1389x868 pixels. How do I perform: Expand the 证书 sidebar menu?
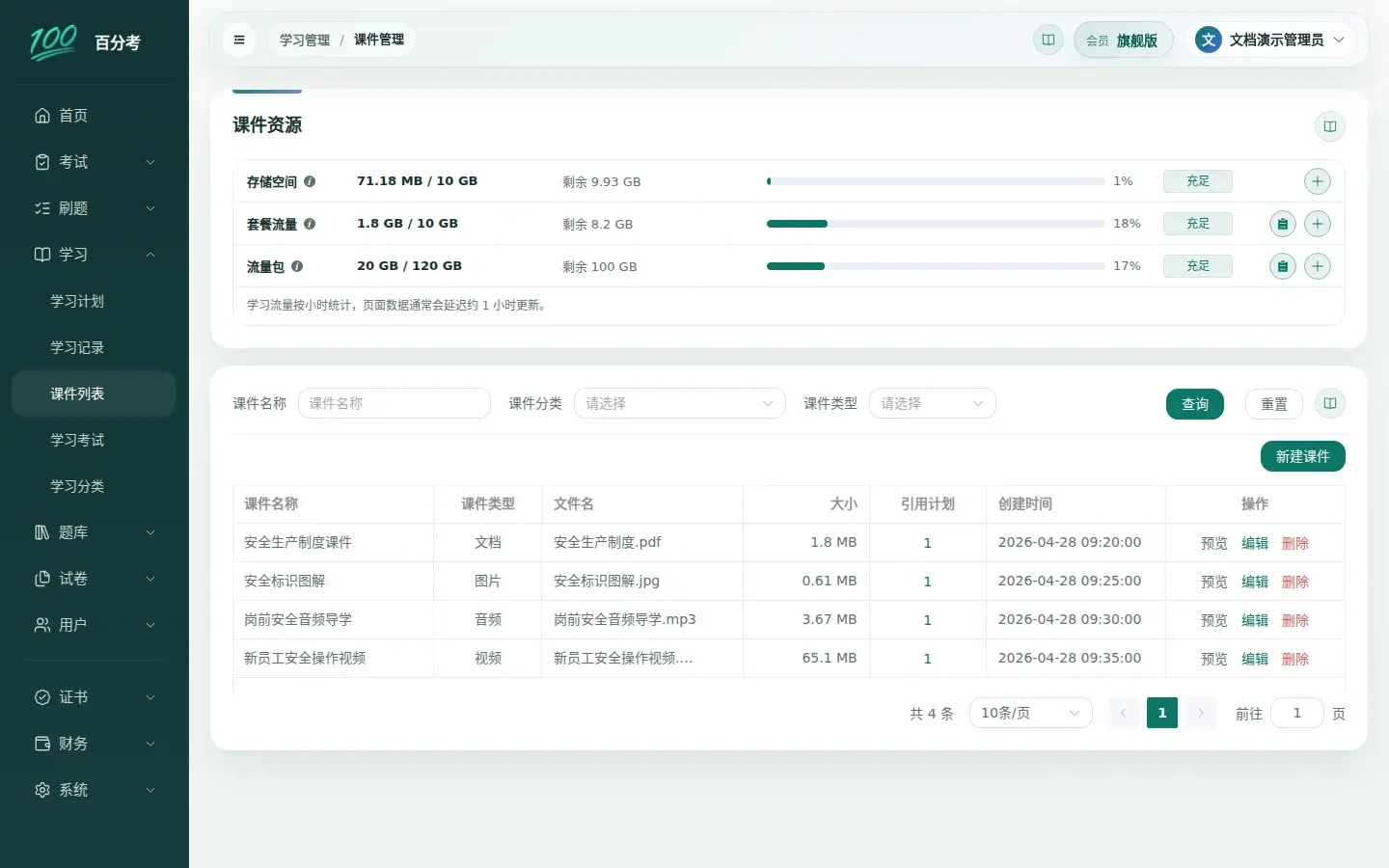tap(94, 697)
